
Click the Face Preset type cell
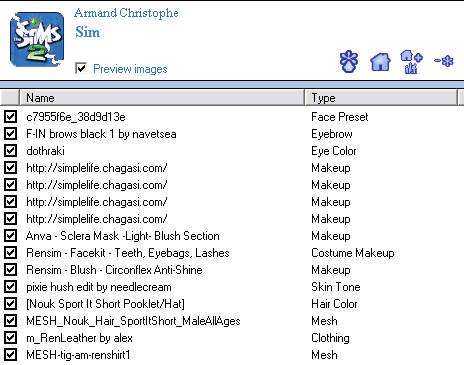coord(340,117)
